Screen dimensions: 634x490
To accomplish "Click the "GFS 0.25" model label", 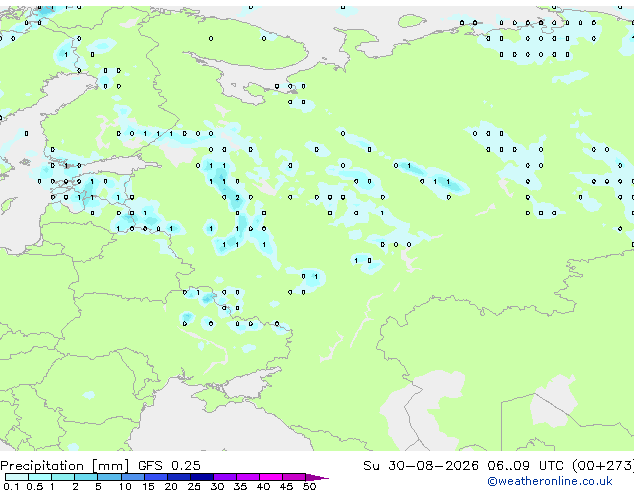I will [x=169, y=466].
